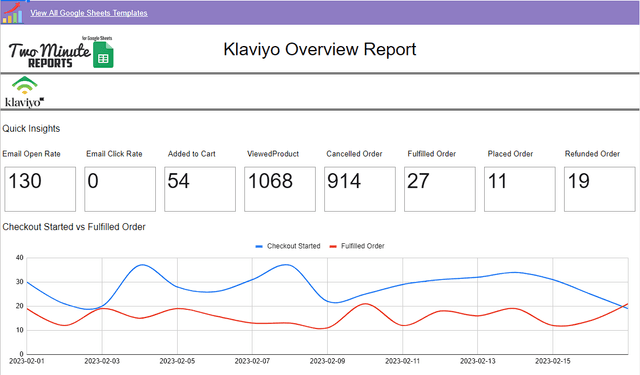The height and width of the screenshot is (375, 640).
Task: Open View All Google Sheets Templates link
Action: click(89, 13)
